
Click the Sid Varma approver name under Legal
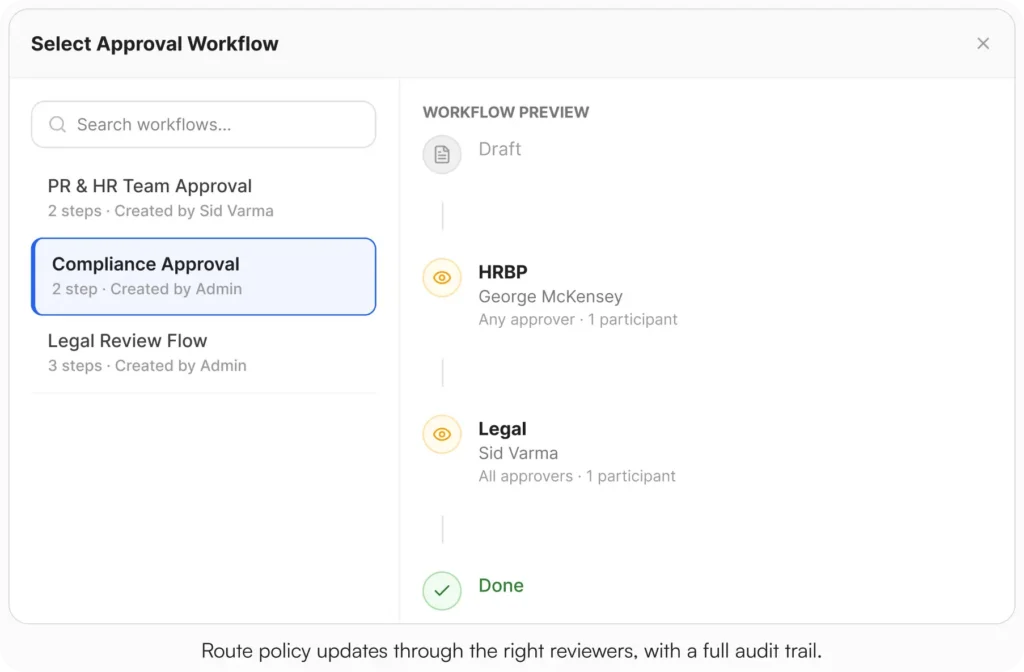[x=519, y=453]
